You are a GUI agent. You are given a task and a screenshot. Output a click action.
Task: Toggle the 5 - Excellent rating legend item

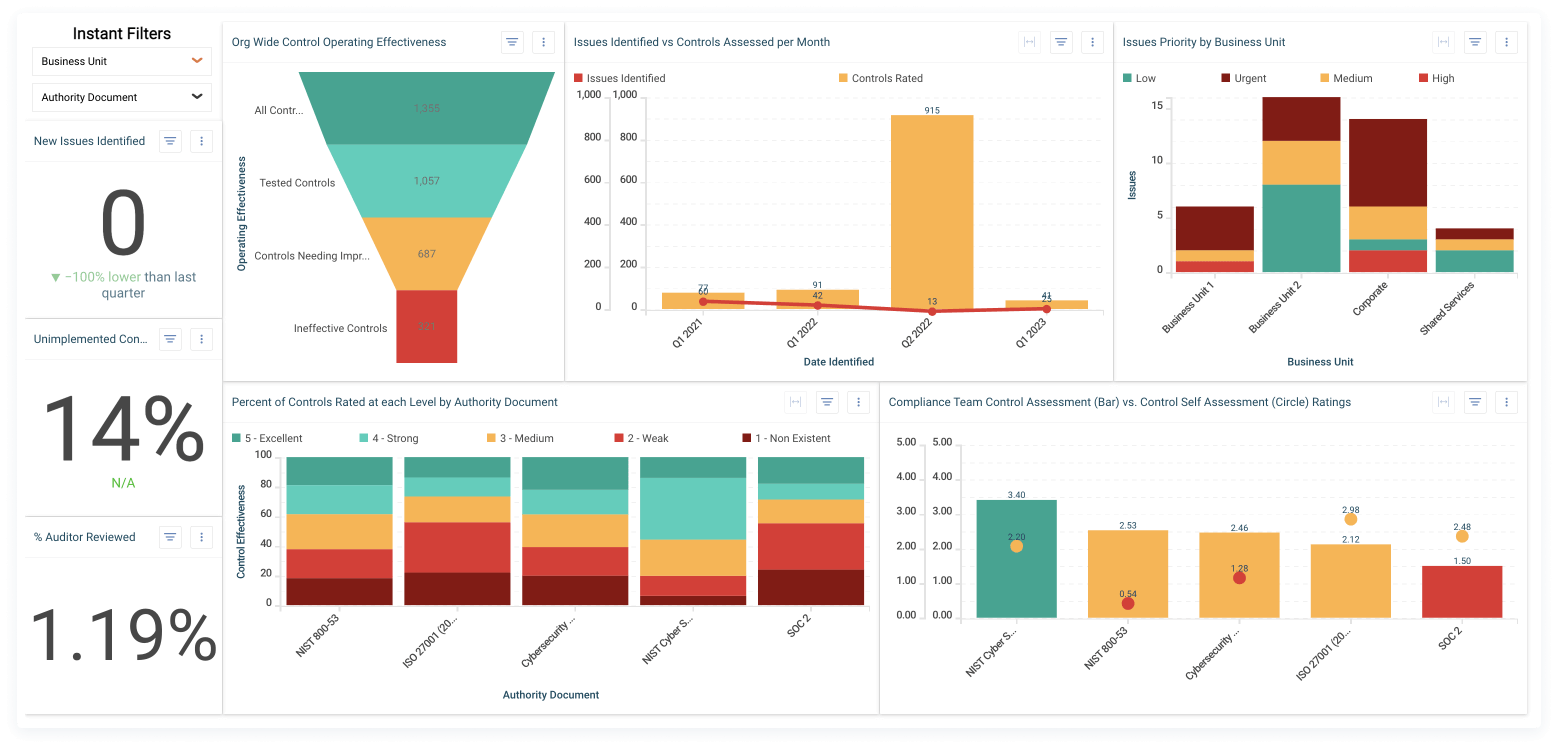coord(270,437)
